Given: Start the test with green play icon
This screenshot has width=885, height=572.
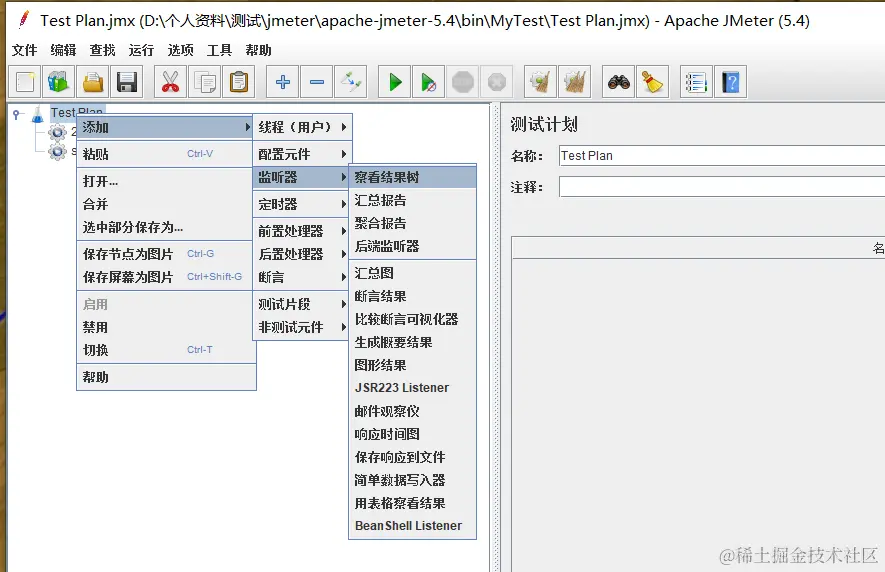Looking at the screenshot, I should click(395, 82).
